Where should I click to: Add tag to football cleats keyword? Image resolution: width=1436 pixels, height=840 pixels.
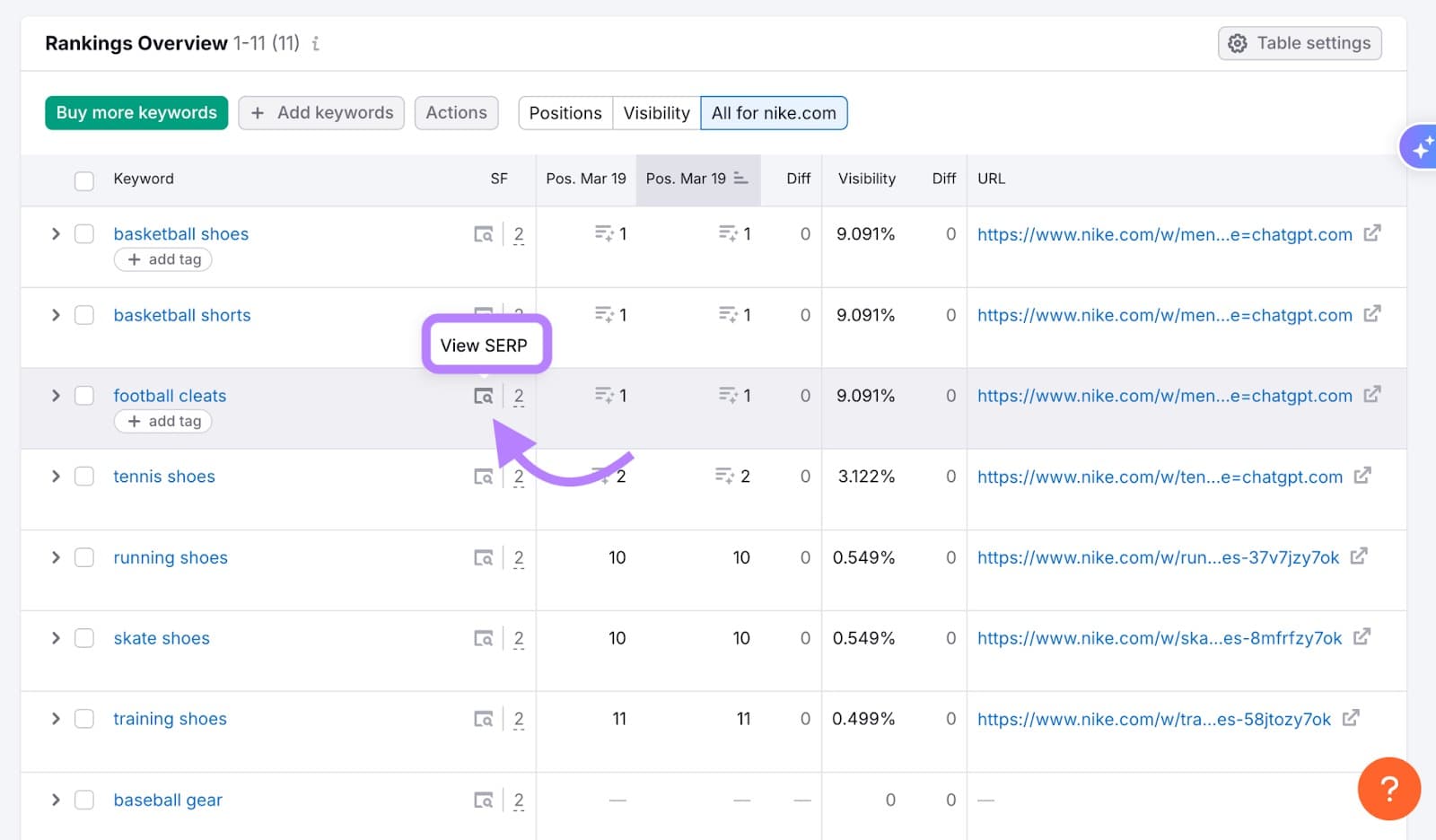pyautogui.click(x=163, y=421)
